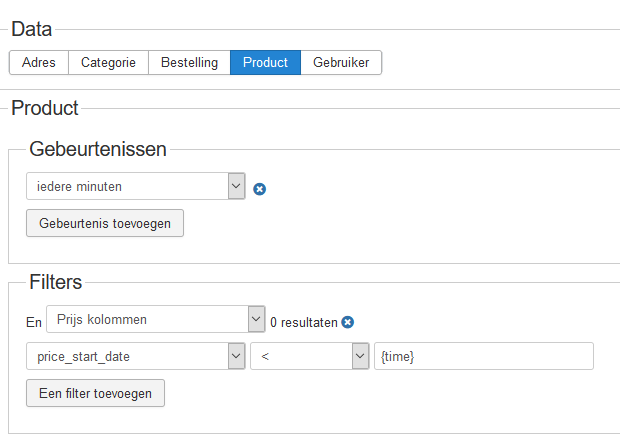620x440 pixels.
Task: Open the 'iedere minuten' event dropdown
Action: (136, 186)
